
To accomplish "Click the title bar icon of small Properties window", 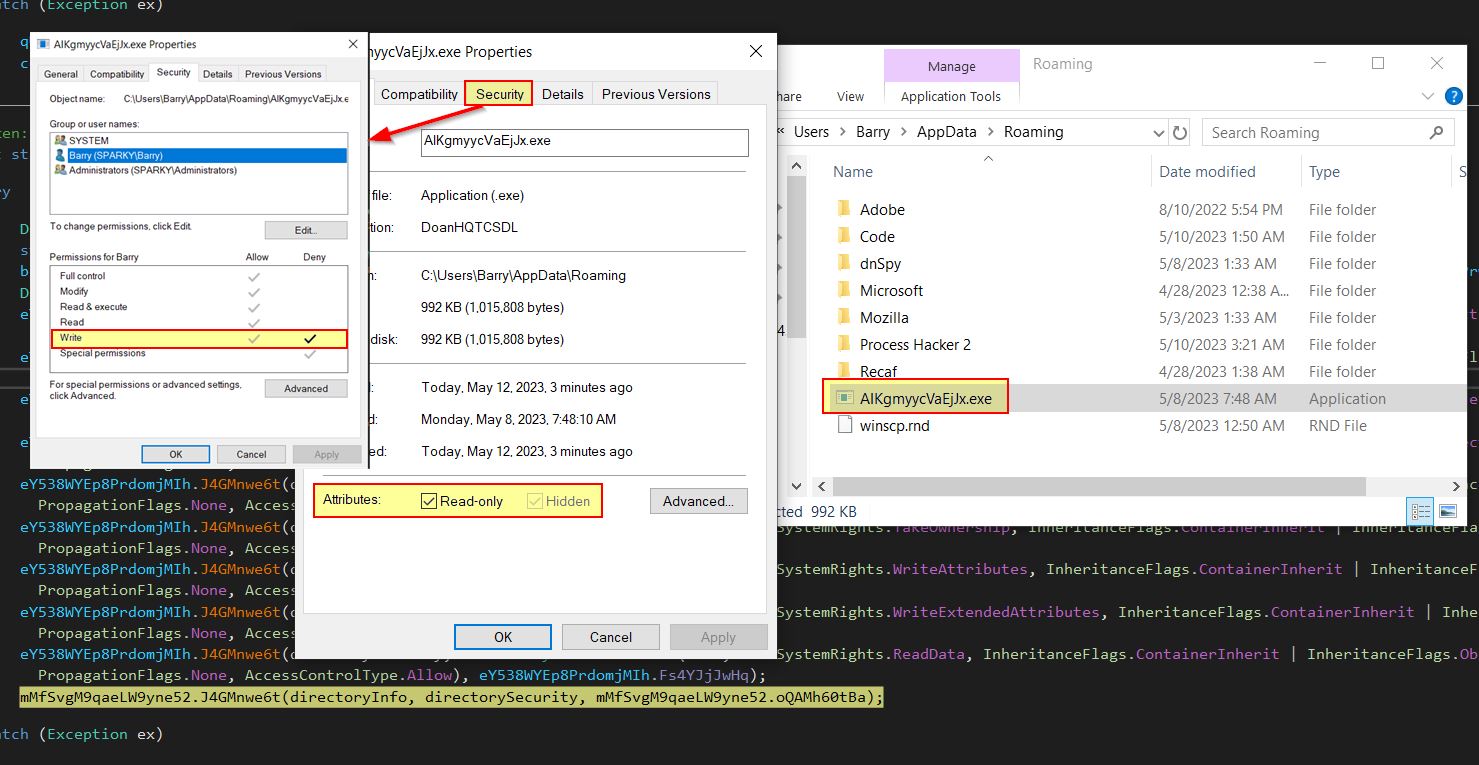I will [43, 44].
